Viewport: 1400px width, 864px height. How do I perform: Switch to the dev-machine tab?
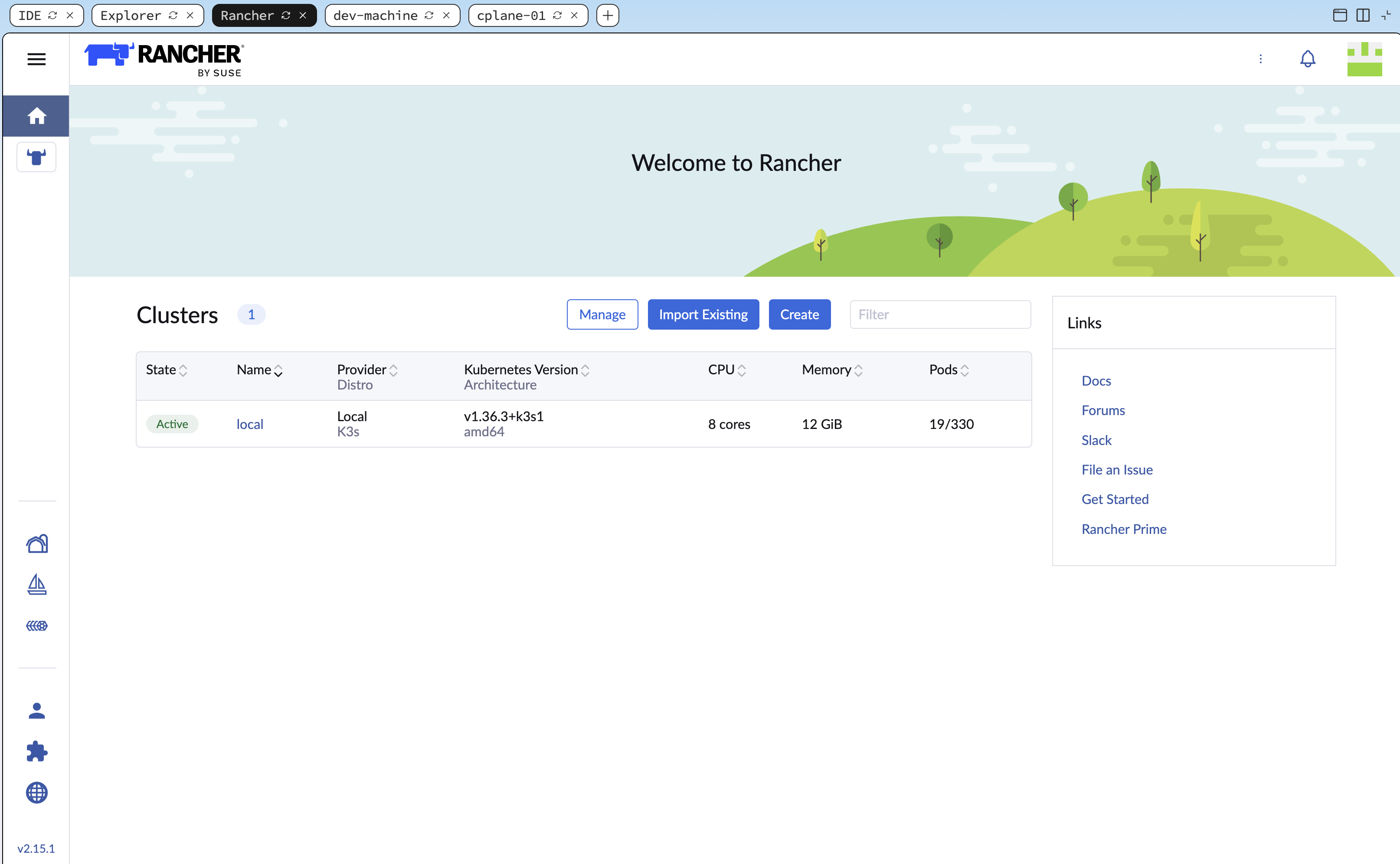[376, 16]
